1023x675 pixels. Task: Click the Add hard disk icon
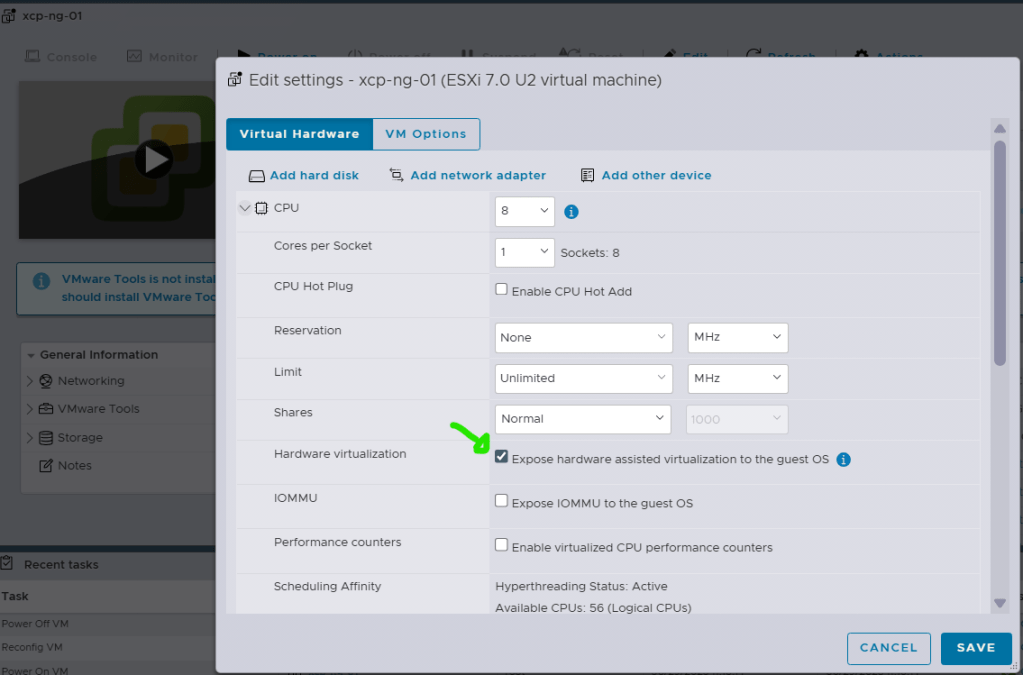pos(257,176)
